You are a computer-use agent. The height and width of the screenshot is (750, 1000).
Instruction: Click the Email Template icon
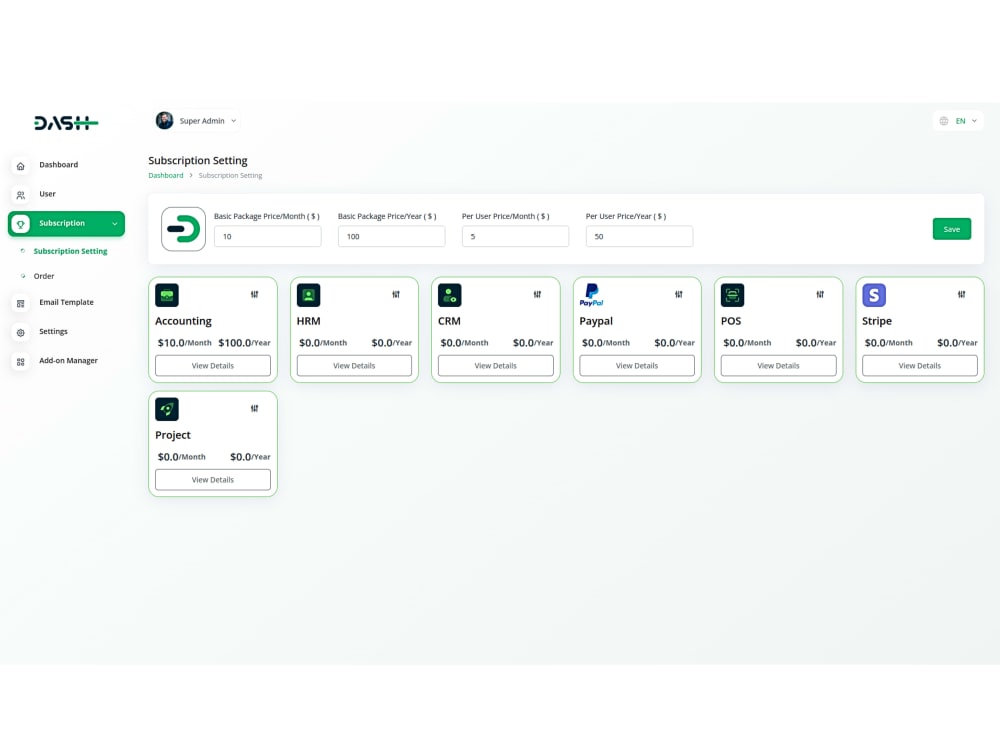20,304
